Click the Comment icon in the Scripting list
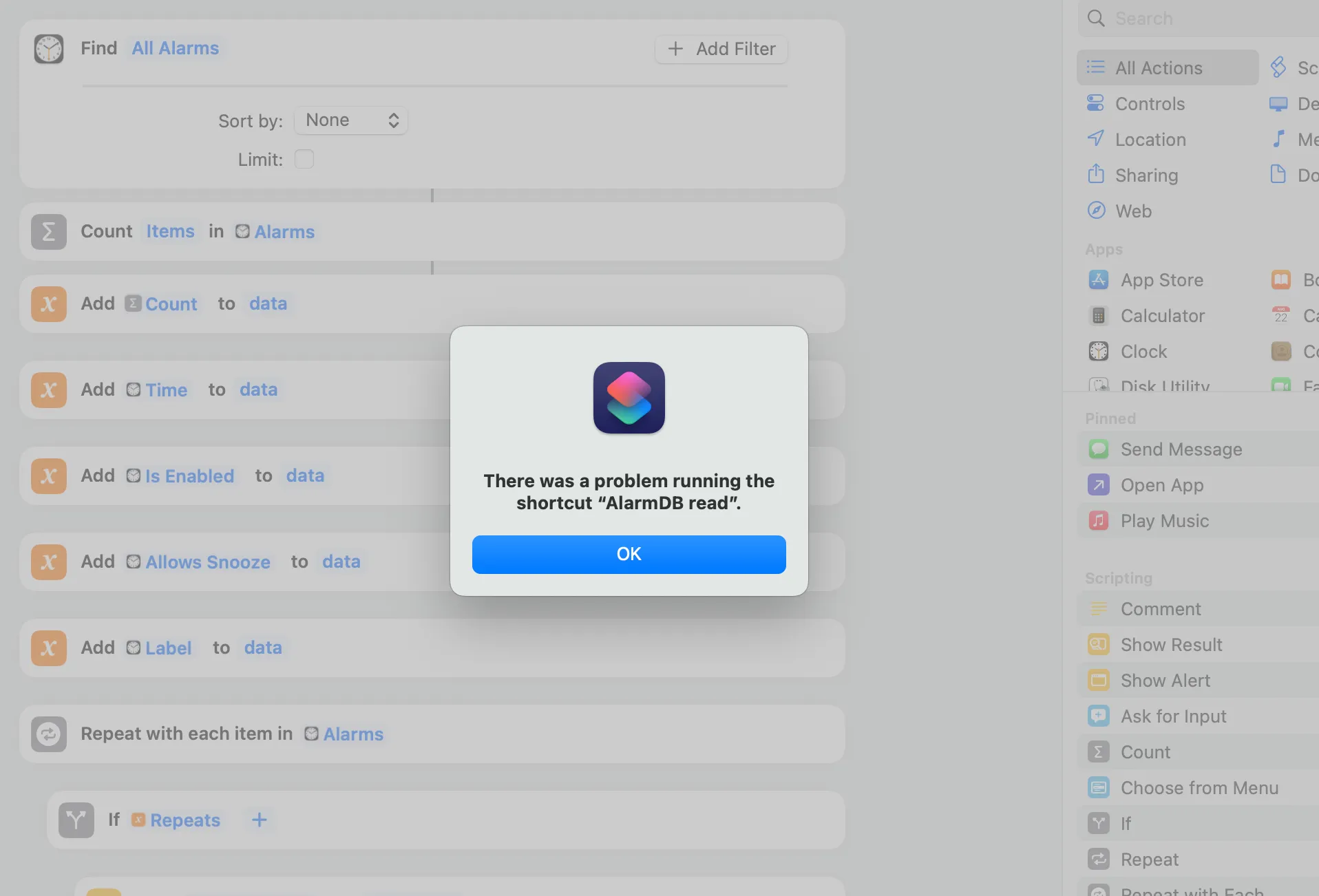The width and height of the screenshot is (1319, 896). click(1098, 609)
